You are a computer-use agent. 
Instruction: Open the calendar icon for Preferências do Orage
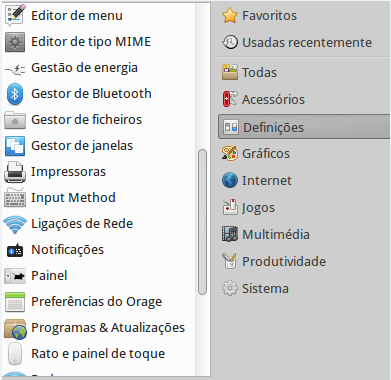click(x=15, y=302)
